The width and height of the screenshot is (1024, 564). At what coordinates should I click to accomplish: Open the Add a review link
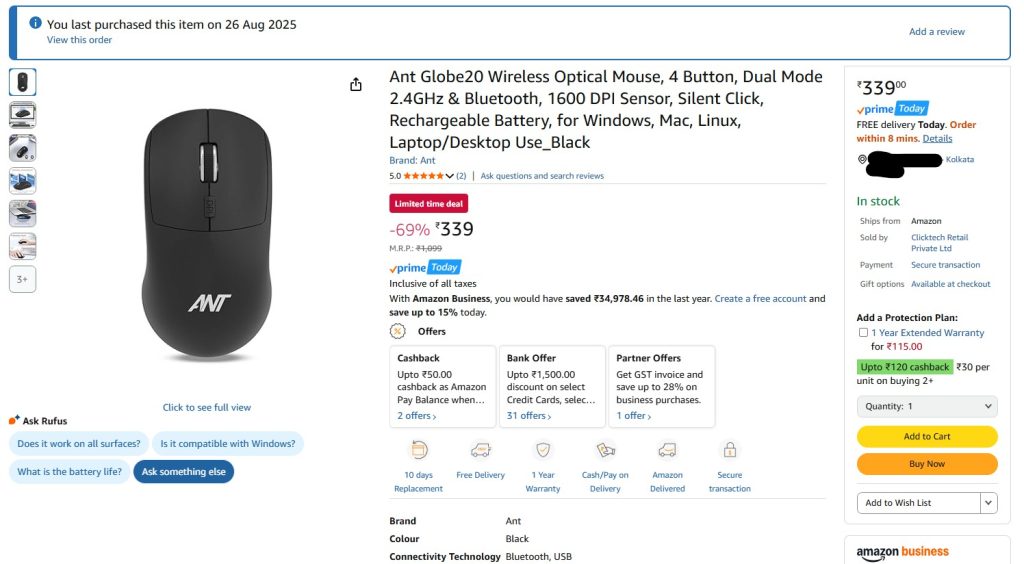pos(937,32)
